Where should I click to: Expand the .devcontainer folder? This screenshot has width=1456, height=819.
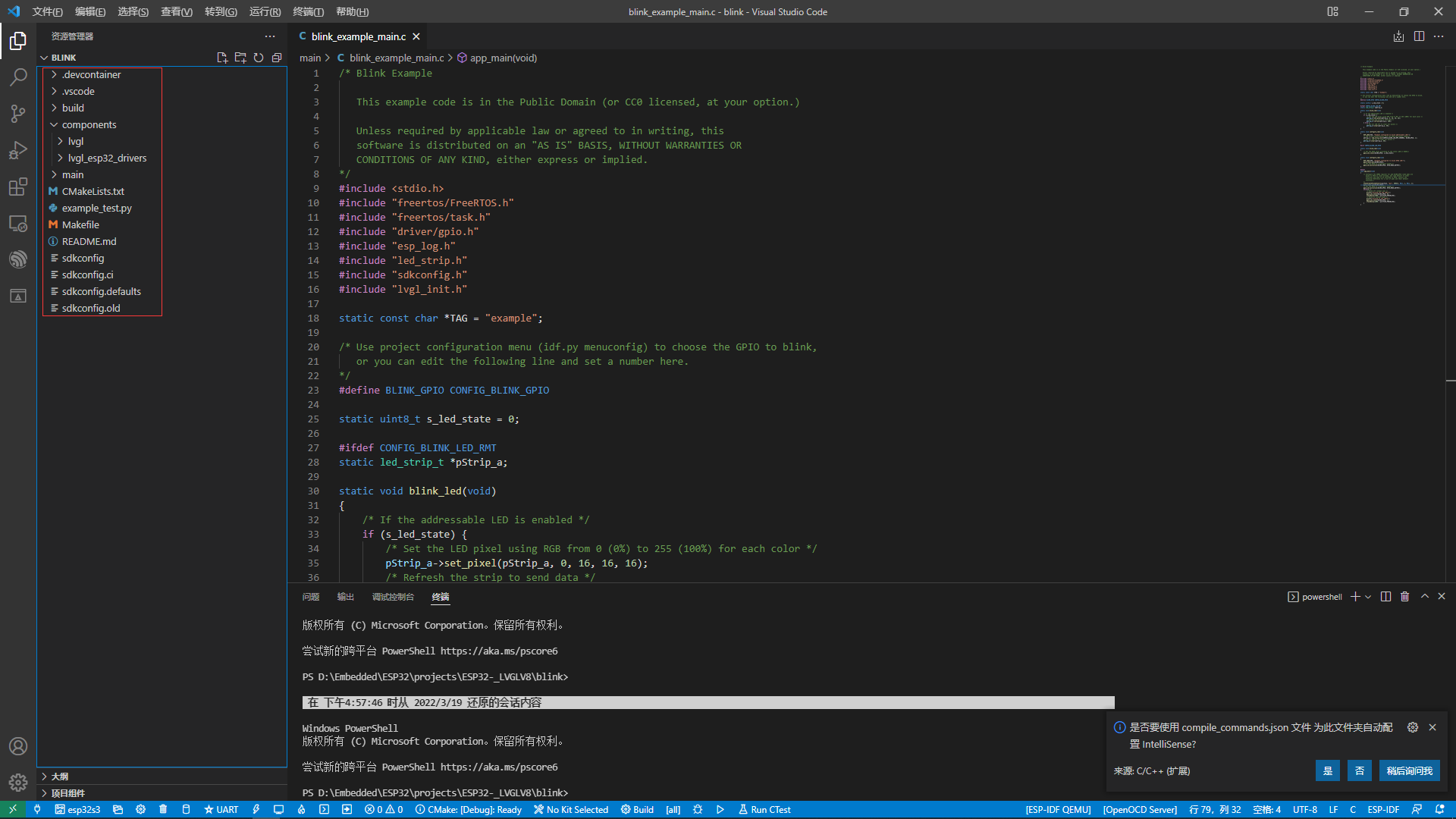(92, 74)
